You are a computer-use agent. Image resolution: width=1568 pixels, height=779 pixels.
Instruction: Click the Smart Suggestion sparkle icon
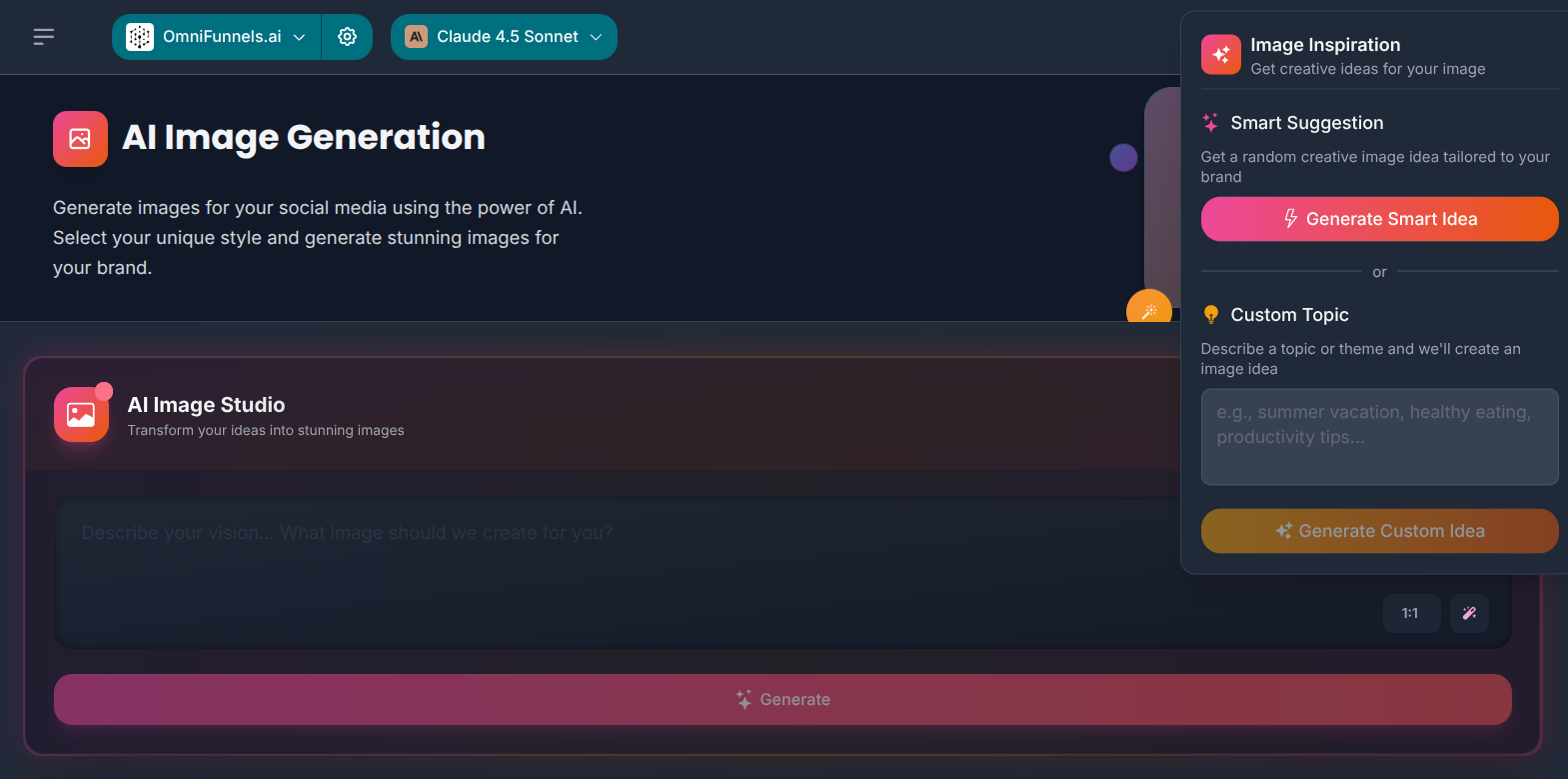[x=1210, y=123]
